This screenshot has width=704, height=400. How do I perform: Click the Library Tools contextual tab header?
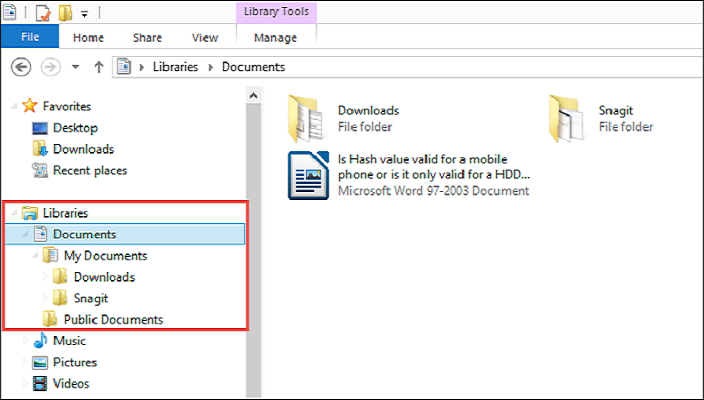tap(276, 12)
